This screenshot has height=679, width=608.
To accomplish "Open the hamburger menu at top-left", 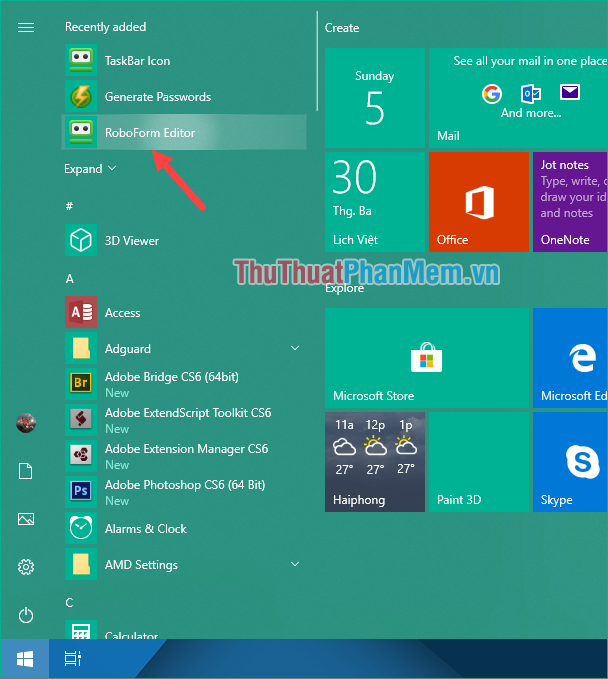I will coord(26,27).
